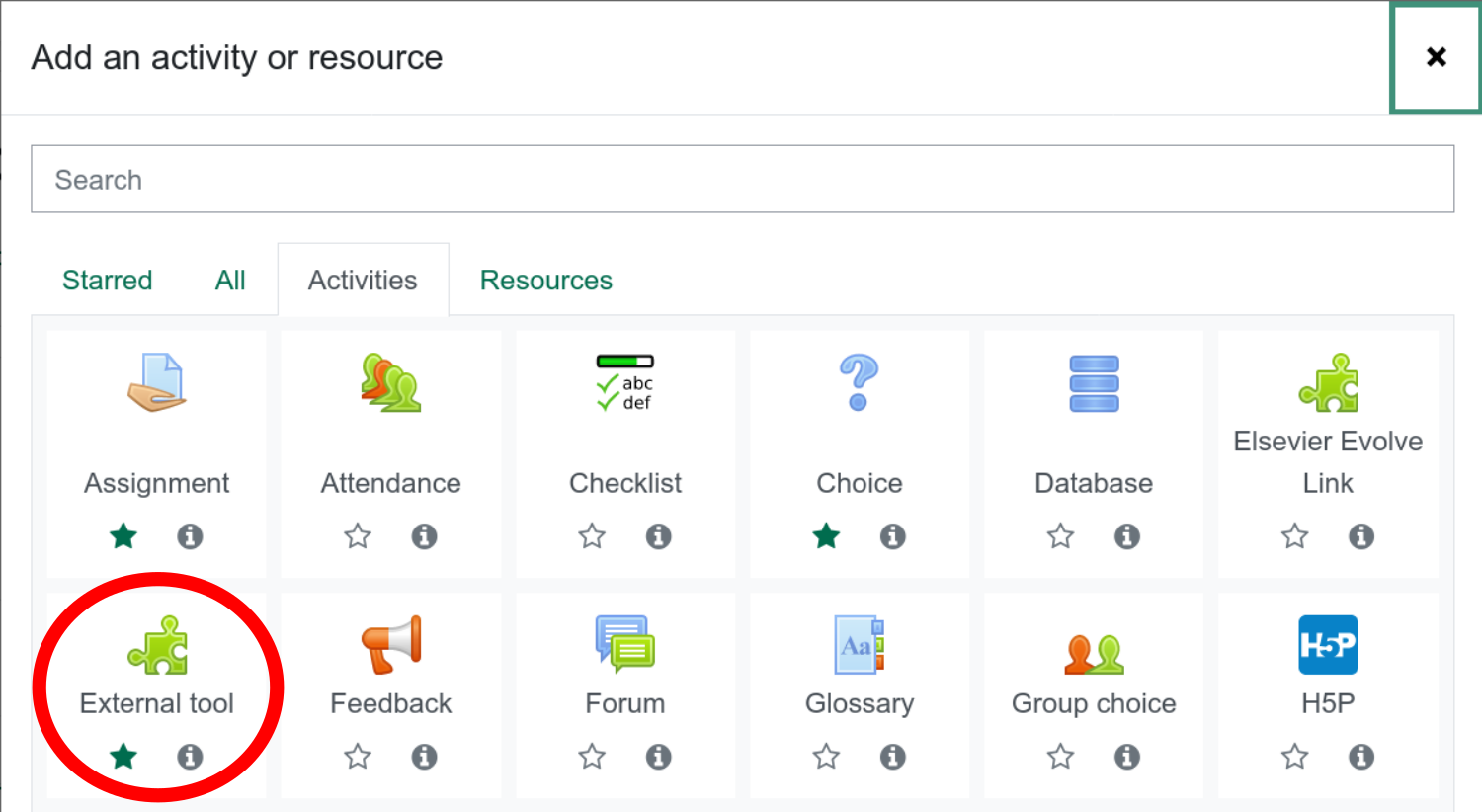Viewport: 1482px width, 812px height.
Task: Star the H5P activity
Action: [x=1294, y=757]
